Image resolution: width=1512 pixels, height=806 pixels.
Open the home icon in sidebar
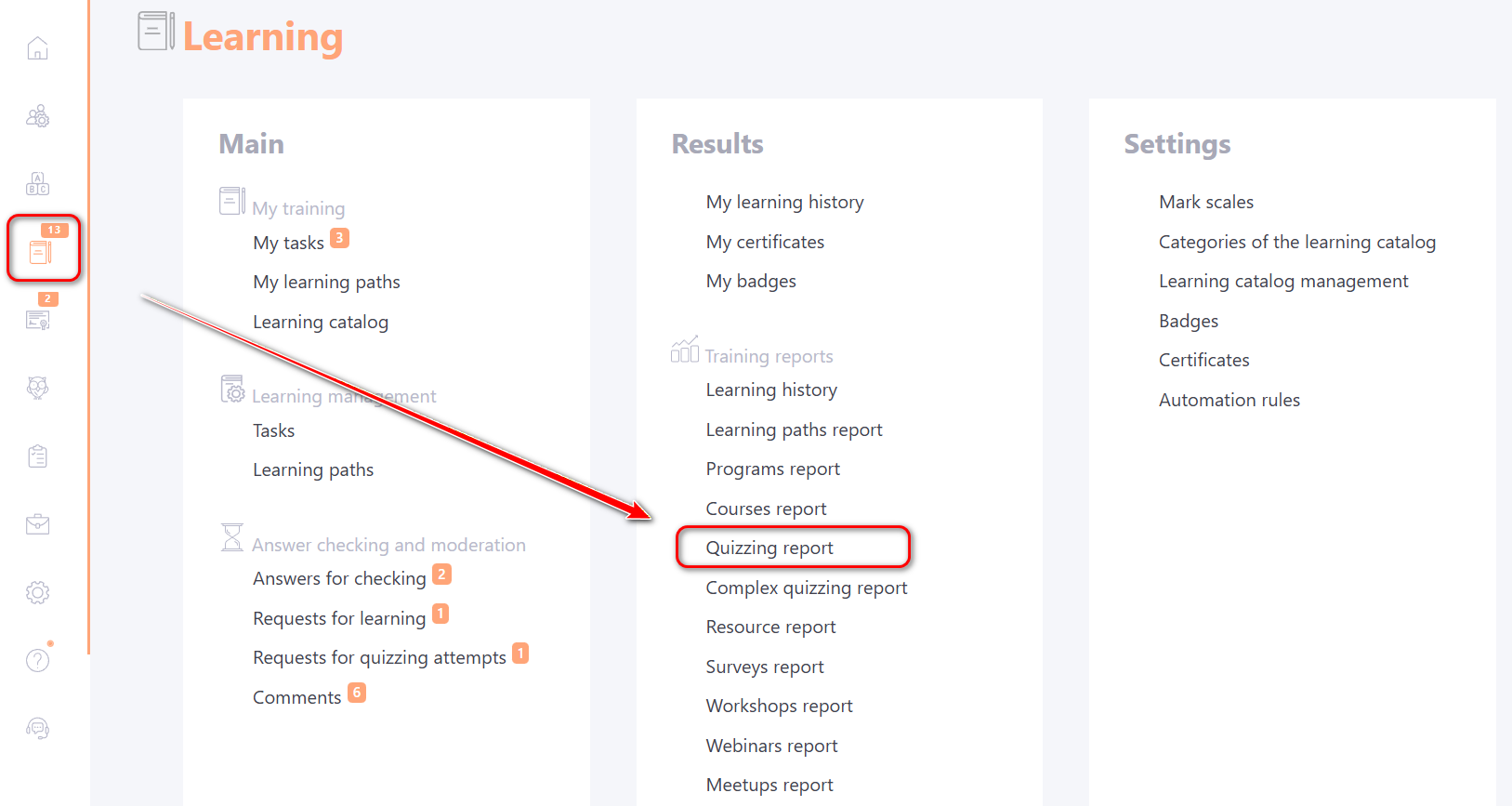click(x=38, y=48)
